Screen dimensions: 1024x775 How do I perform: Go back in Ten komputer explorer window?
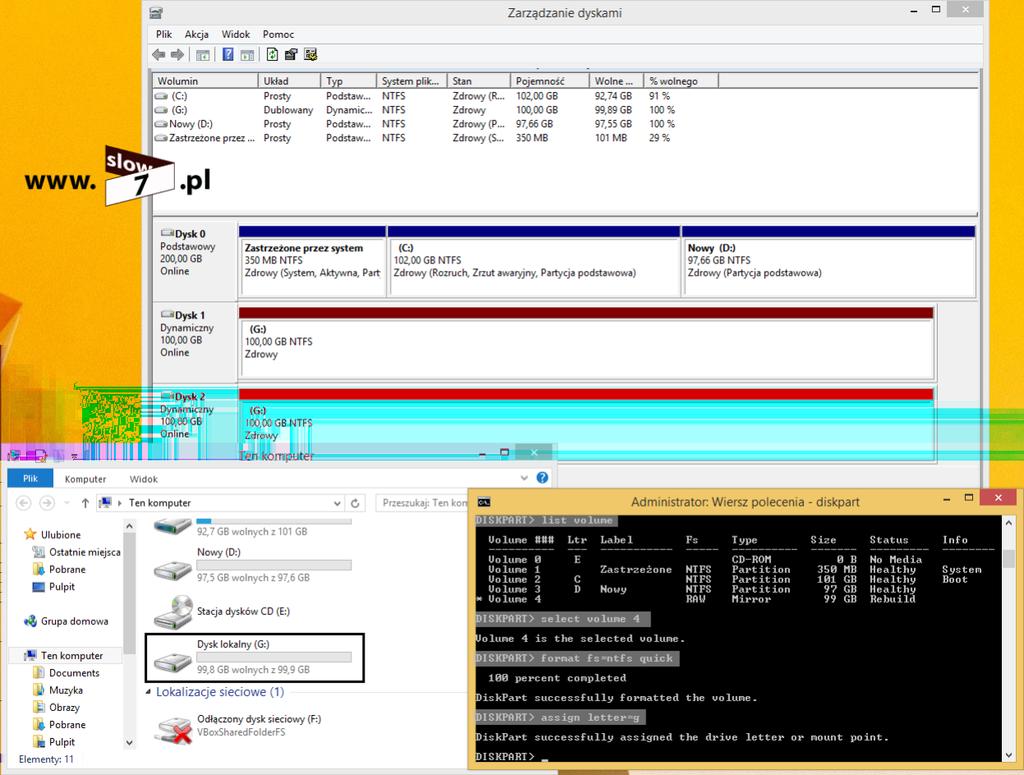click(x=24, y=503)
